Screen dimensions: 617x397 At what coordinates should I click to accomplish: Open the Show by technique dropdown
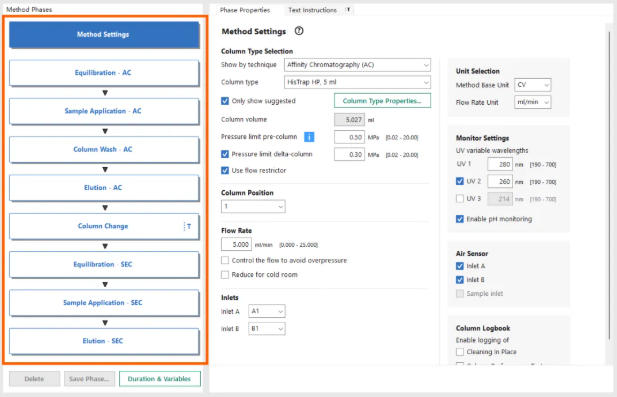pos(357,65)
